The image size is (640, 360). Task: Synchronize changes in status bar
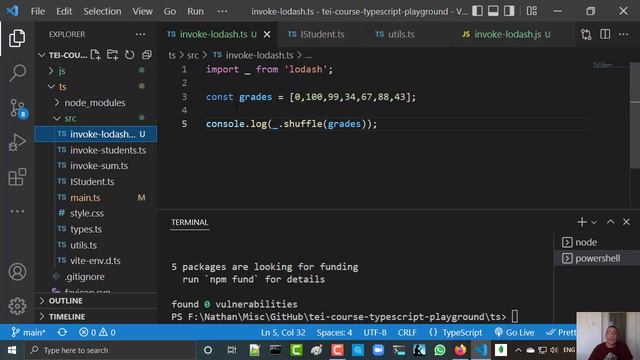click(x=62, y=332)
